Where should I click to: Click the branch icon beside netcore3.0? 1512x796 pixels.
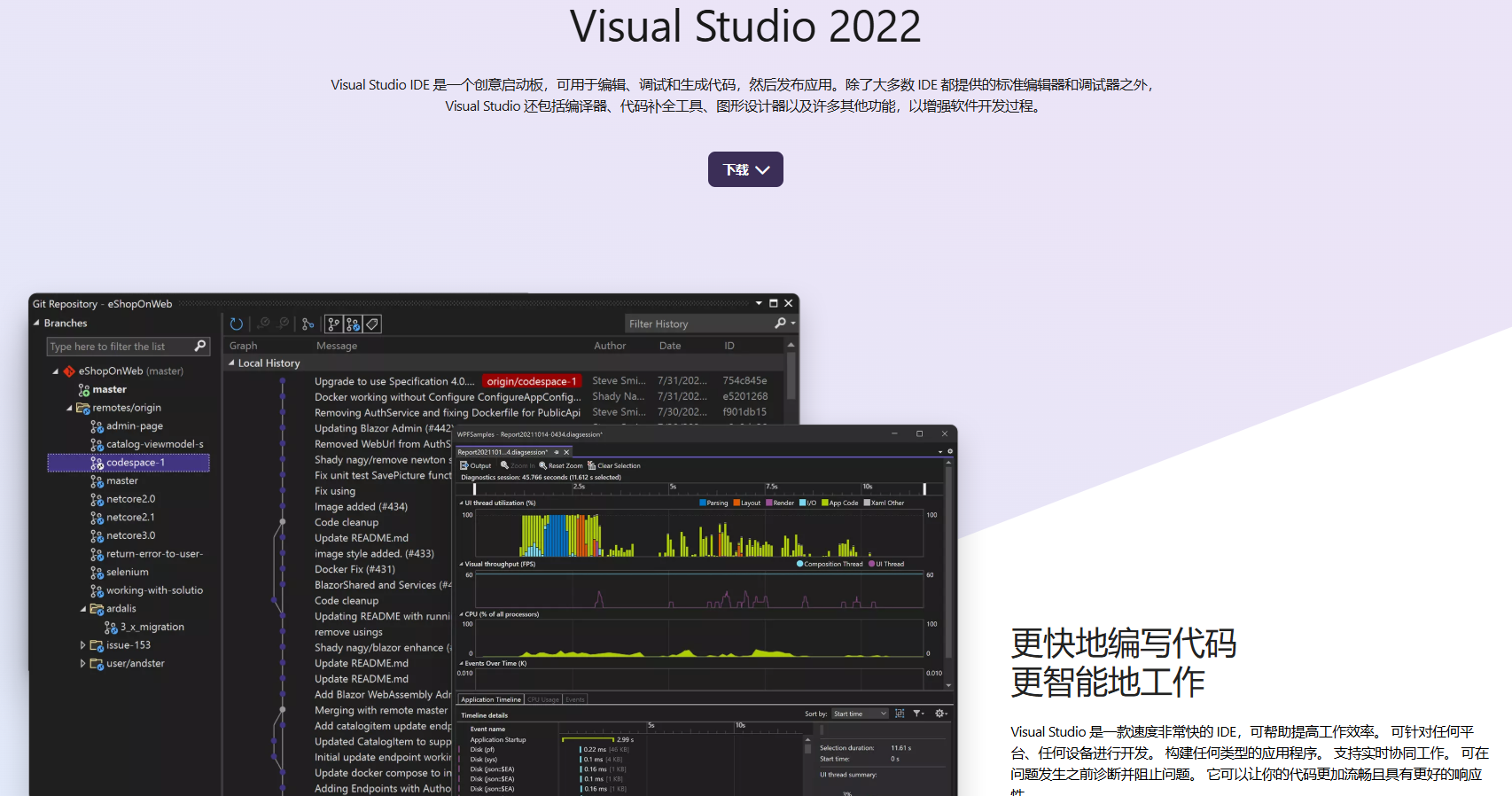[x=97, y=536]
